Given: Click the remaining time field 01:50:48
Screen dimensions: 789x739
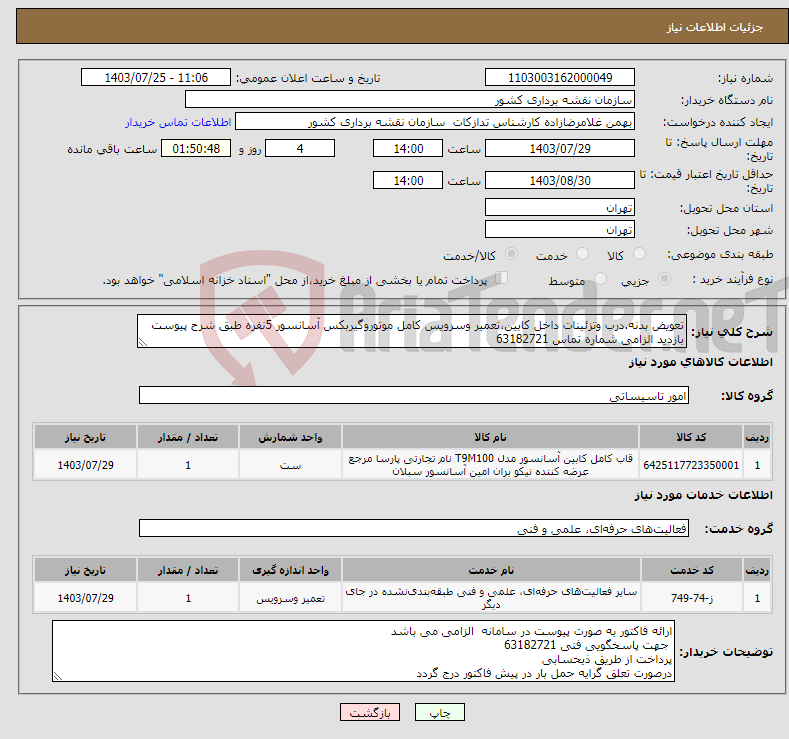Looking at the screenshot, I should click(196, 148).
